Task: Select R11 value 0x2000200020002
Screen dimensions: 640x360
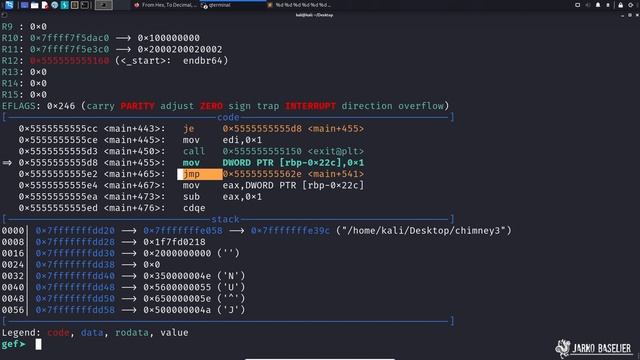Action: click(180, 49)
